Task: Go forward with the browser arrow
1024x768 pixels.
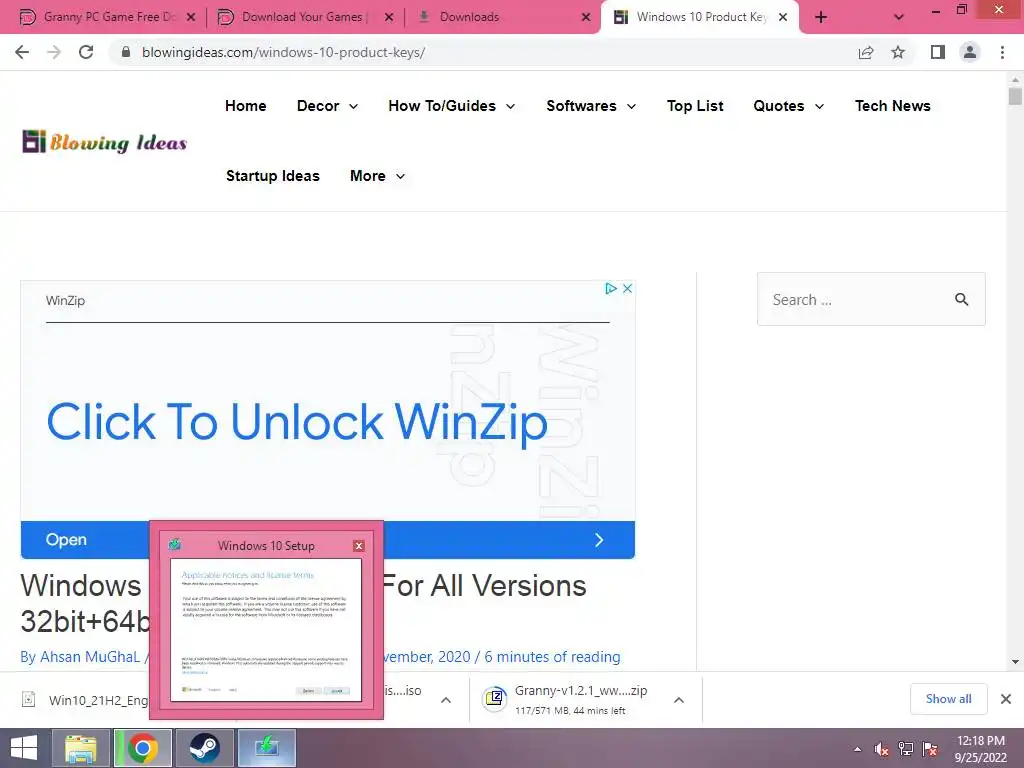Action: (x=54, y=52)
